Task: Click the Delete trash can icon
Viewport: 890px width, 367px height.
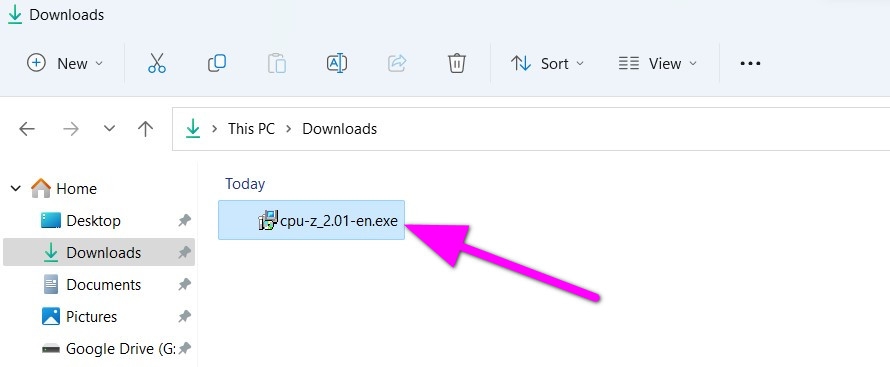Action: pos(457,63)
